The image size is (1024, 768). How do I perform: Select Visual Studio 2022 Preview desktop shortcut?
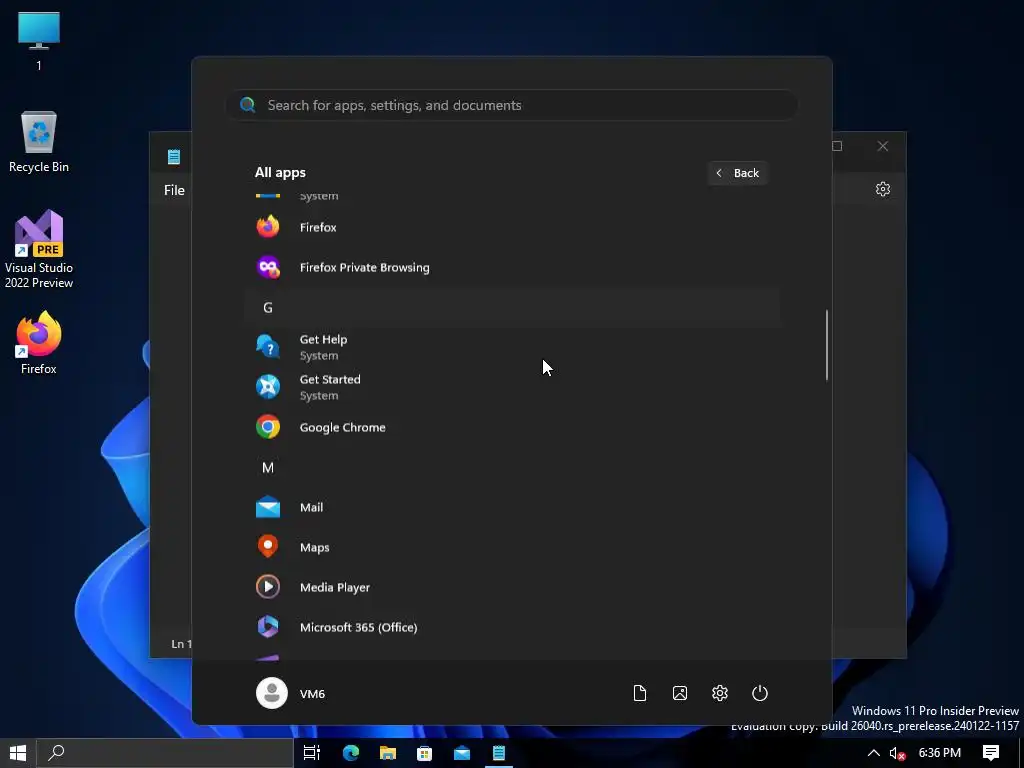pos(39,249)
